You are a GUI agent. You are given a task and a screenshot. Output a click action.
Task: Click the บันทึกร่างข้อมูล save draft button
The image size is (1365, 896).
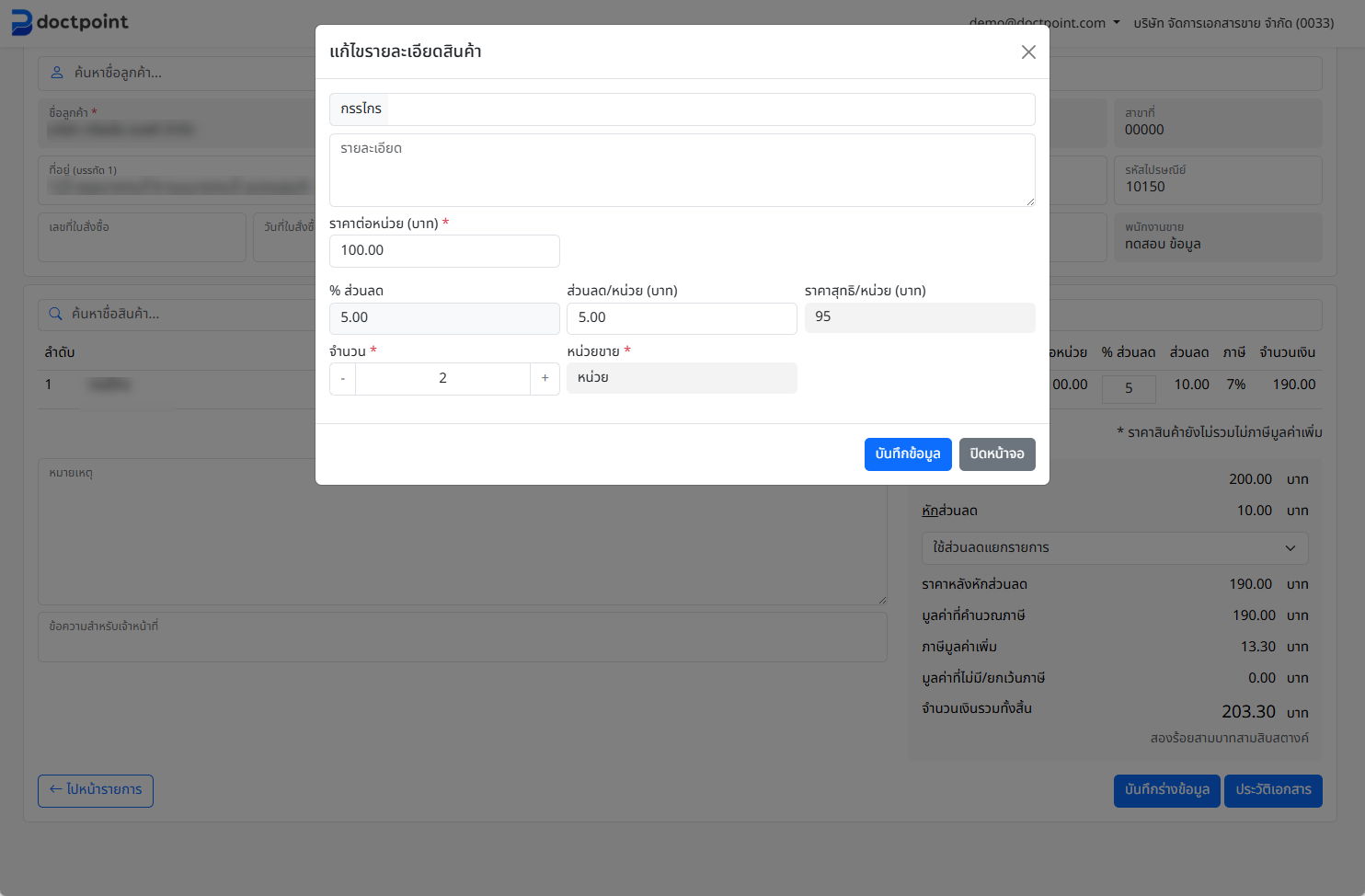pyautogui.click(x=1166, y=790)
